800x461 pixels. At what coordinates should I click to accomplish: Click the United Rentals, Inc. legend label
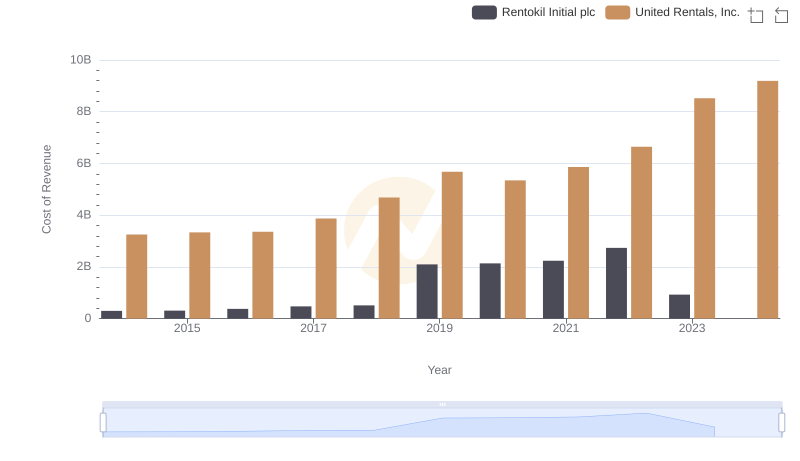pos(687,12)
